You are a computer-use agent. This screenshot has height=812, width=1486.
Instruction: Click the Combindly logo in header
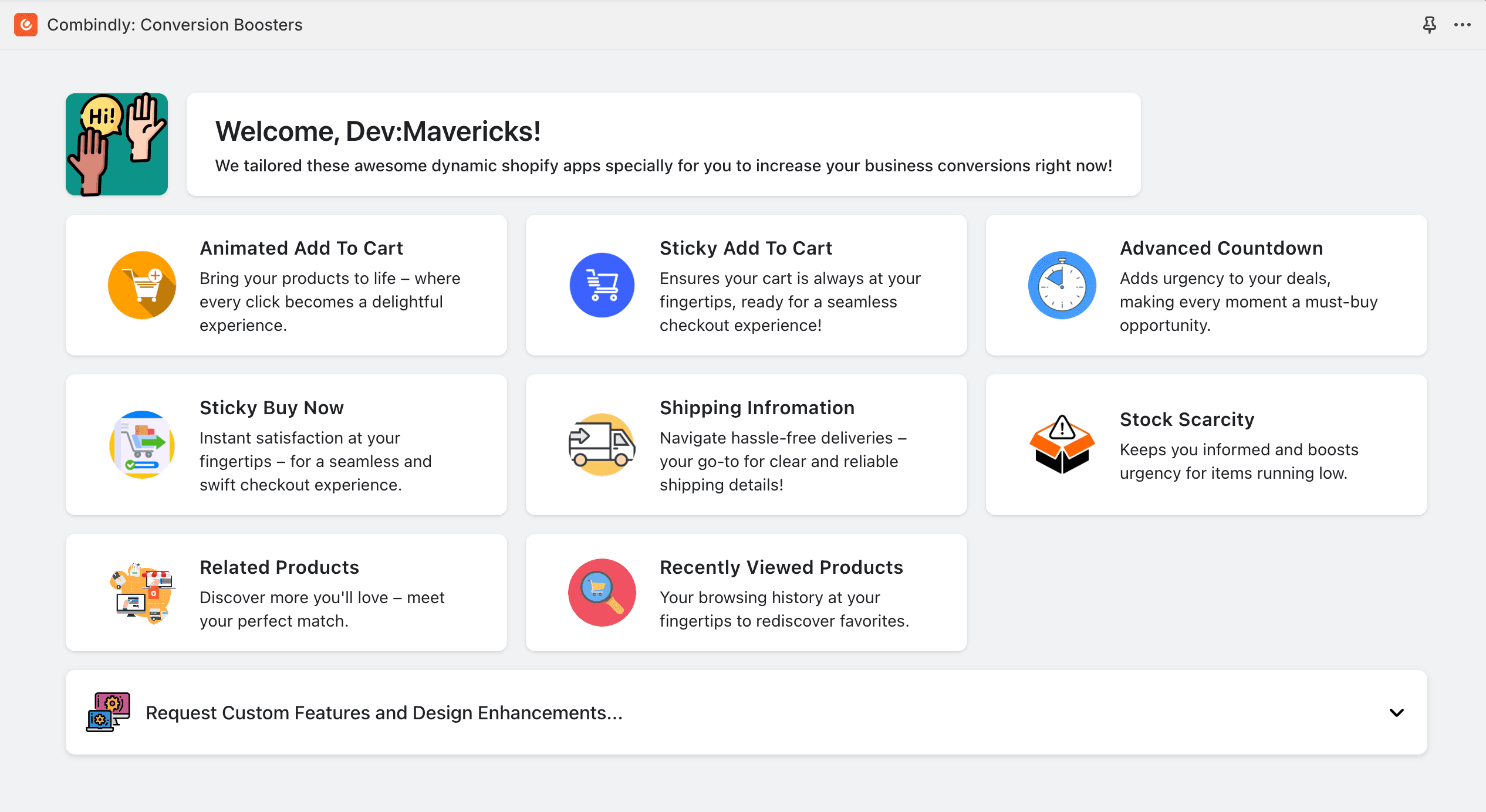point(26,25)
